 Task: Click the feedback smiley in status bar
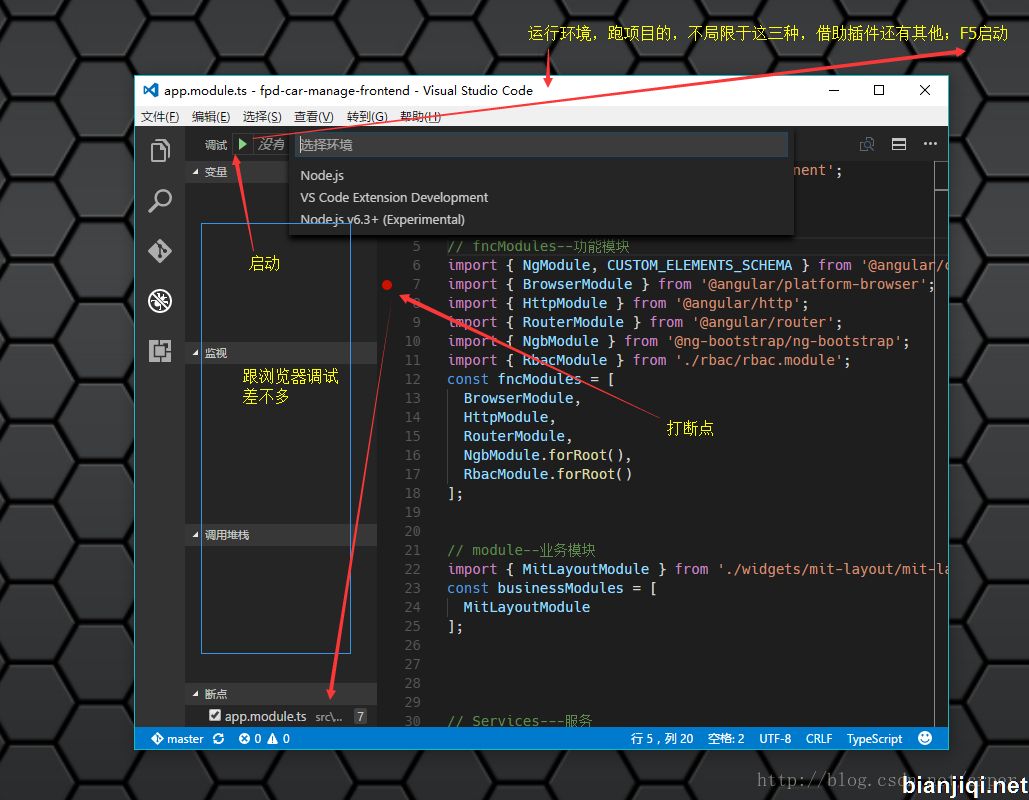[x=925, y=738]
